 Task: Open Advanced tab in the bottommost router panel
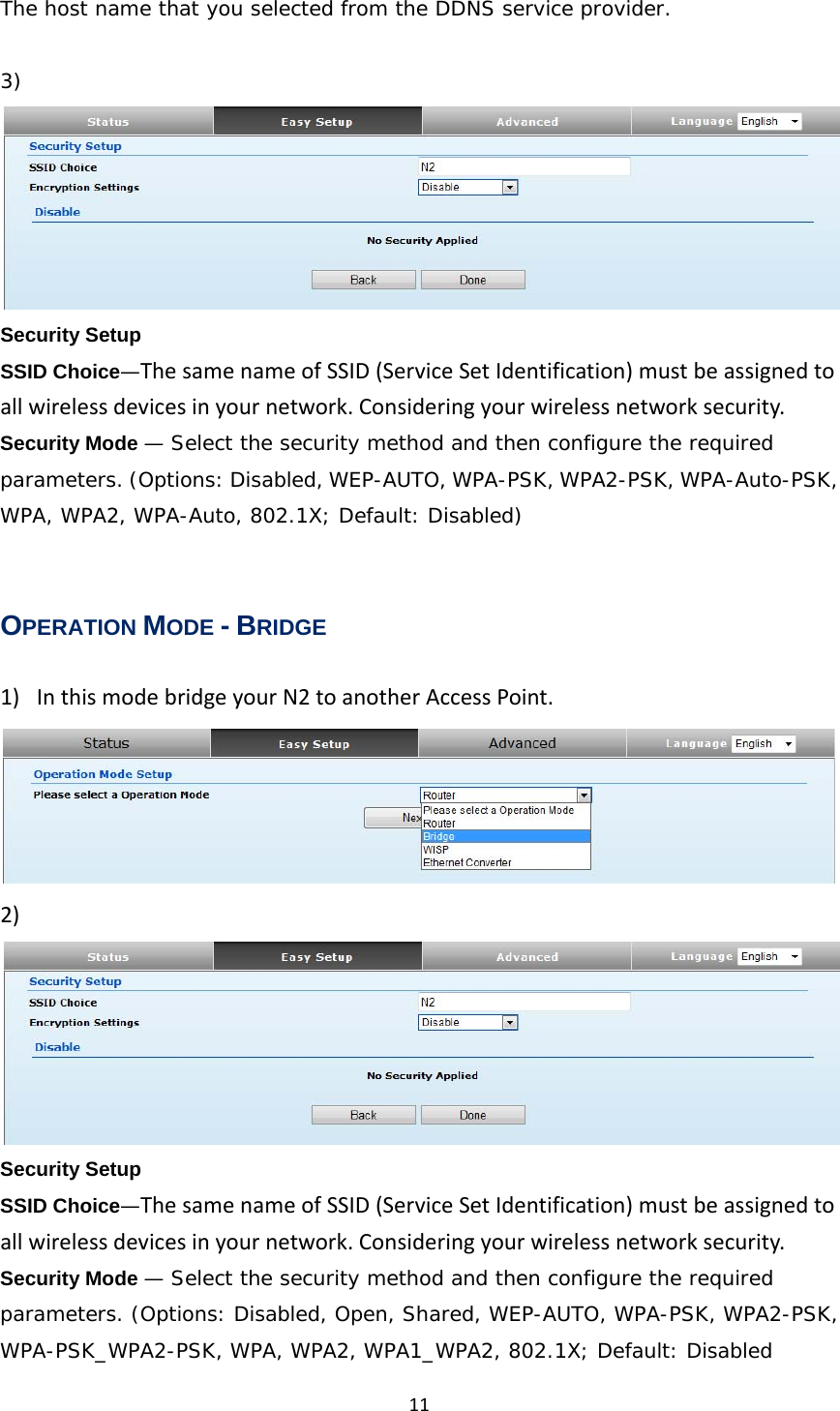click(527, 957)
